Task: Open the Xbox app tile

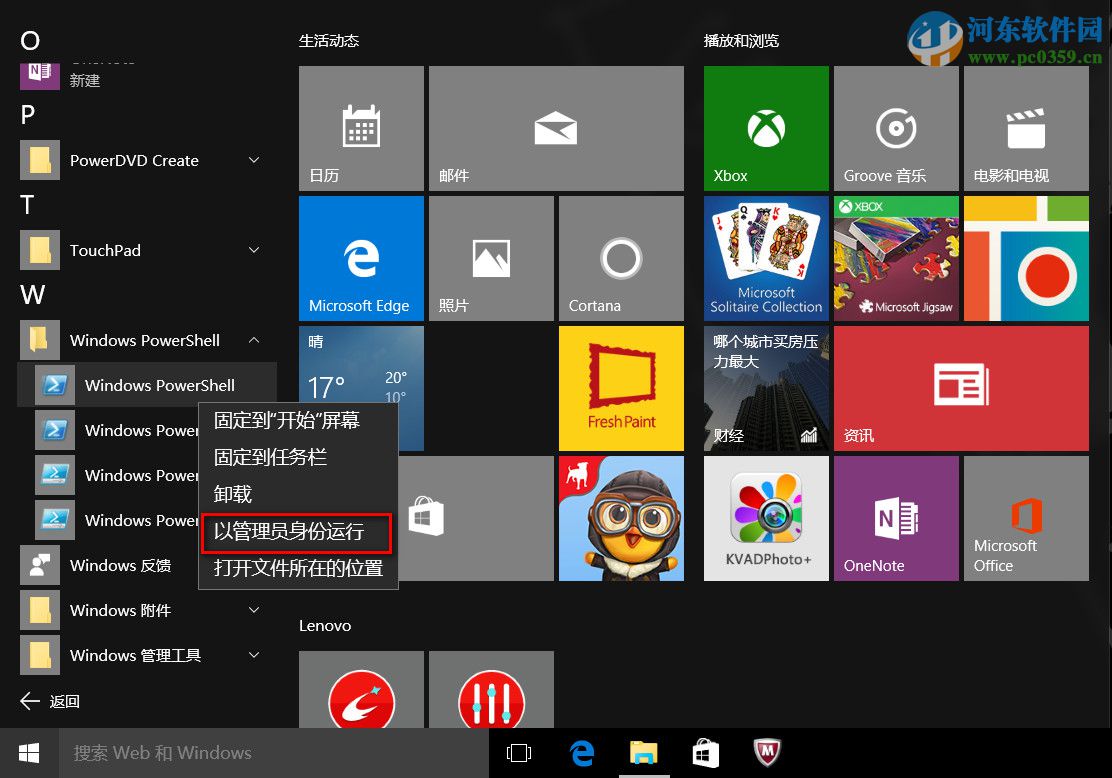Action: point(766,128)
